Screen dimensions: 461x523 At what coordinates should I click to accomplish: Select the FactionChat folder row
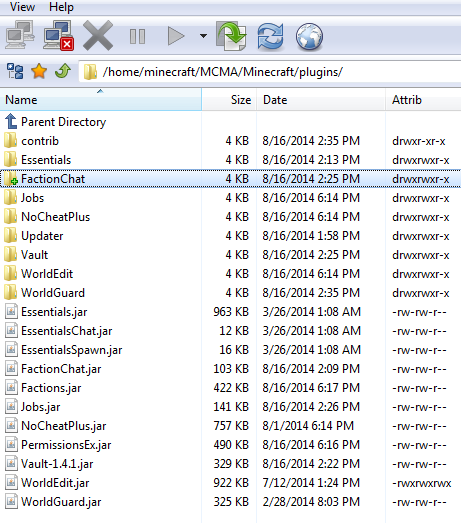(230, 179)
